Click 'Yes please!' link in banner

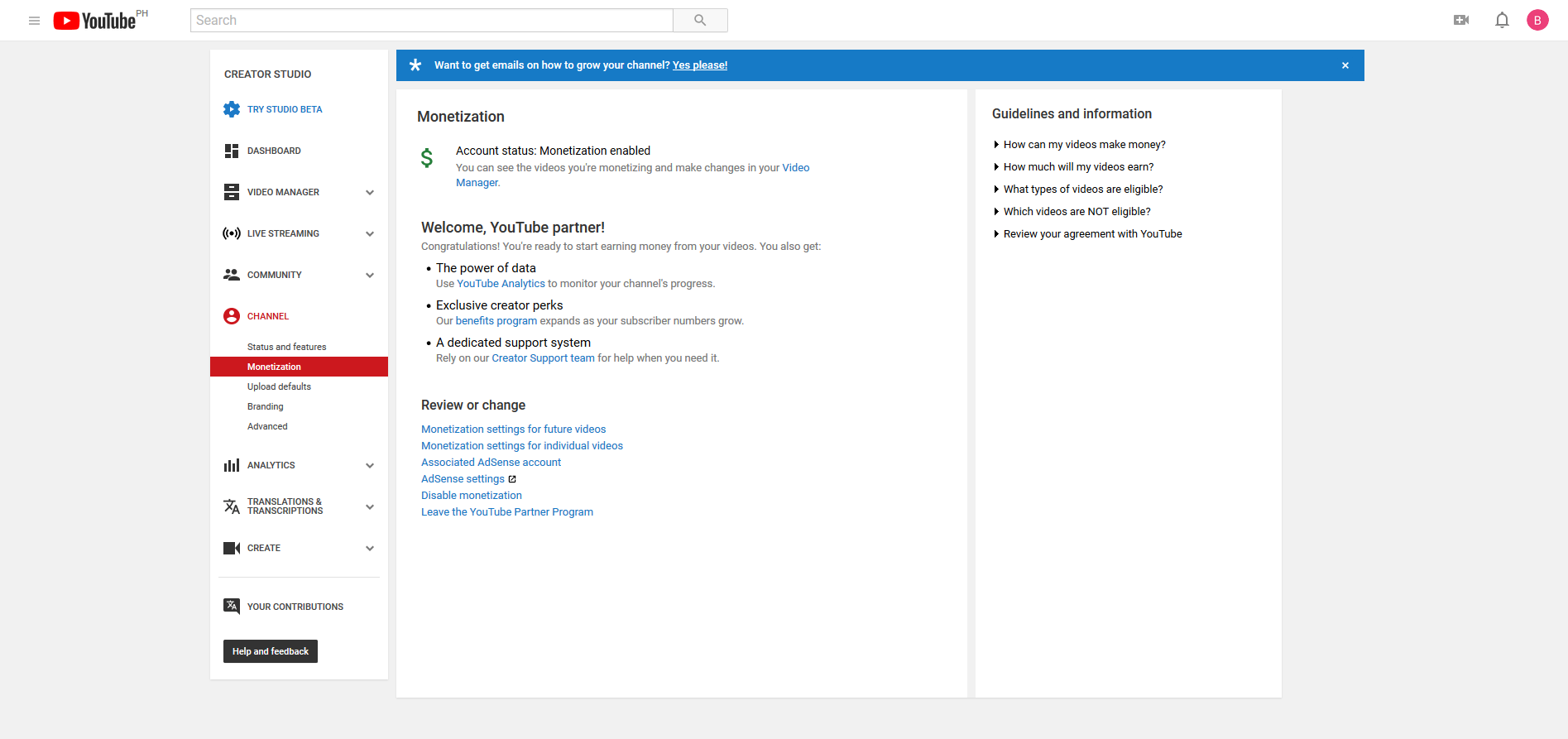pyautogui.click(x=700, y=65)
